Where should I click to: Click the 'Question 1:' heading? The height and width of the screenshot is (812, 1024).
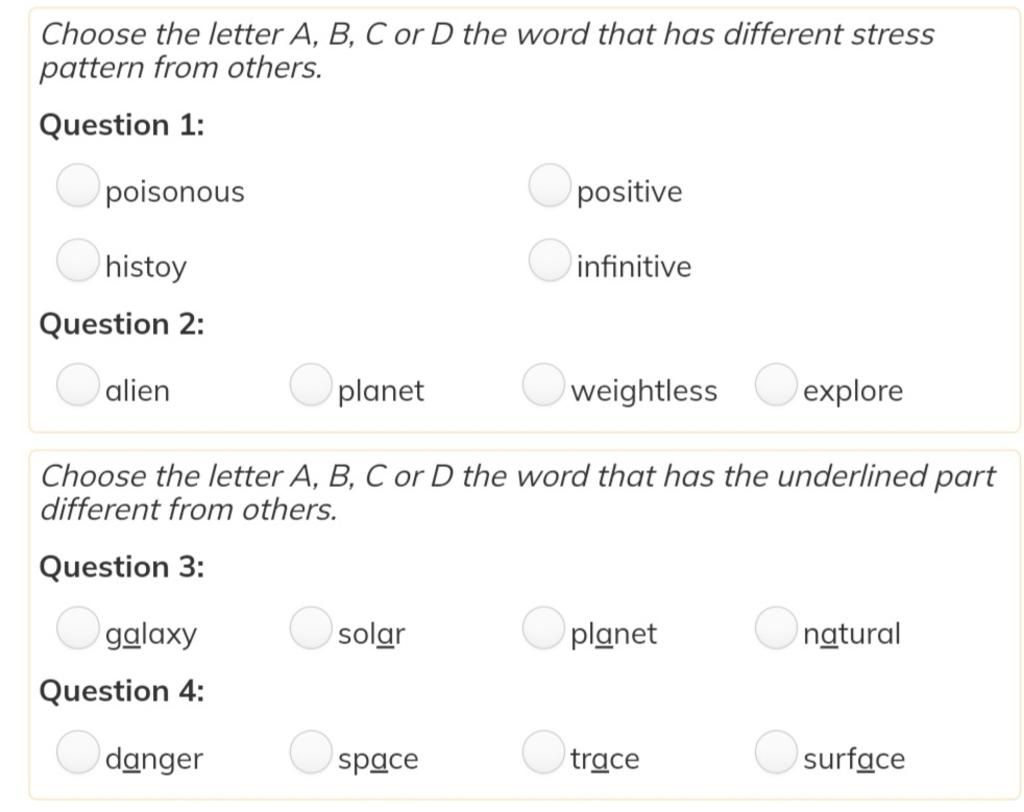(122, 125)
